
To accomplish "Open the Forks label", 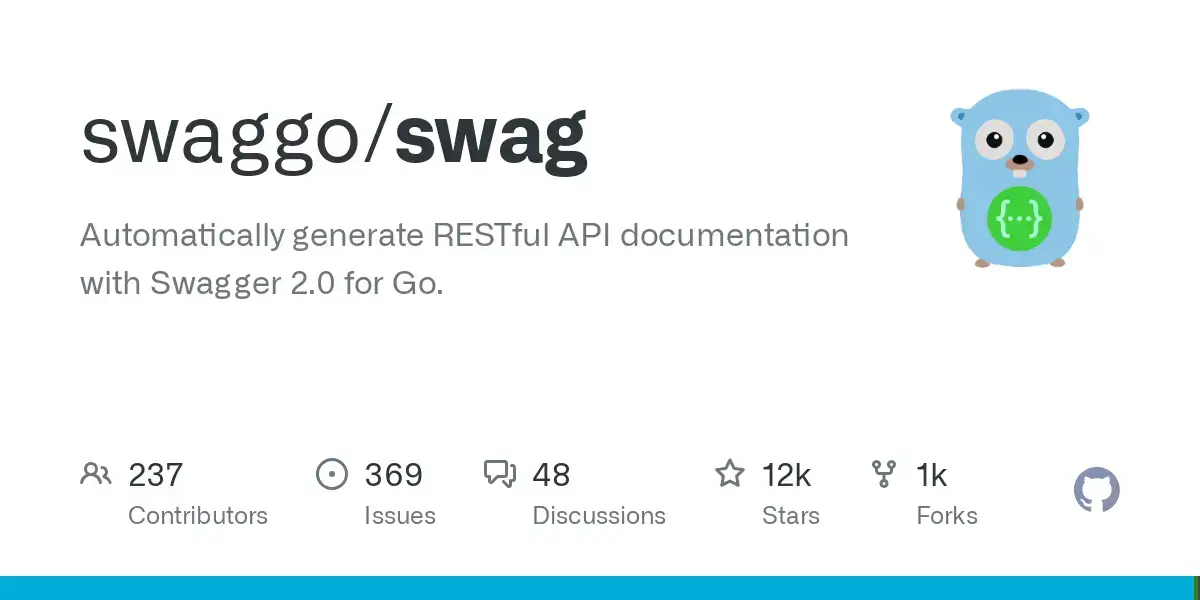I will tap(947, 516).
